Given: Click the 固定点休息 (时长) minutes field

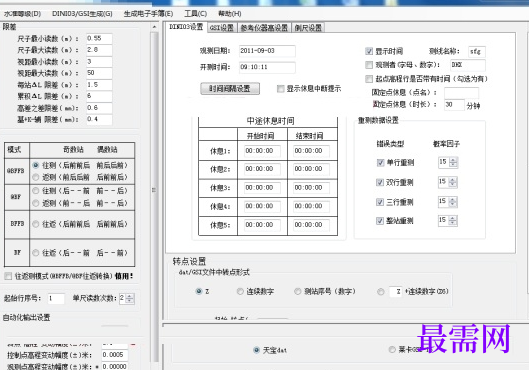Looking at the screenshot, I should point(454,105).
